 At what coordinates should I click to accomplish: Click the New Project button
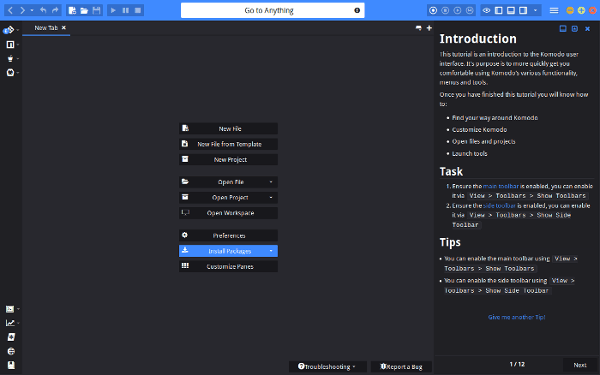point(228,159)
